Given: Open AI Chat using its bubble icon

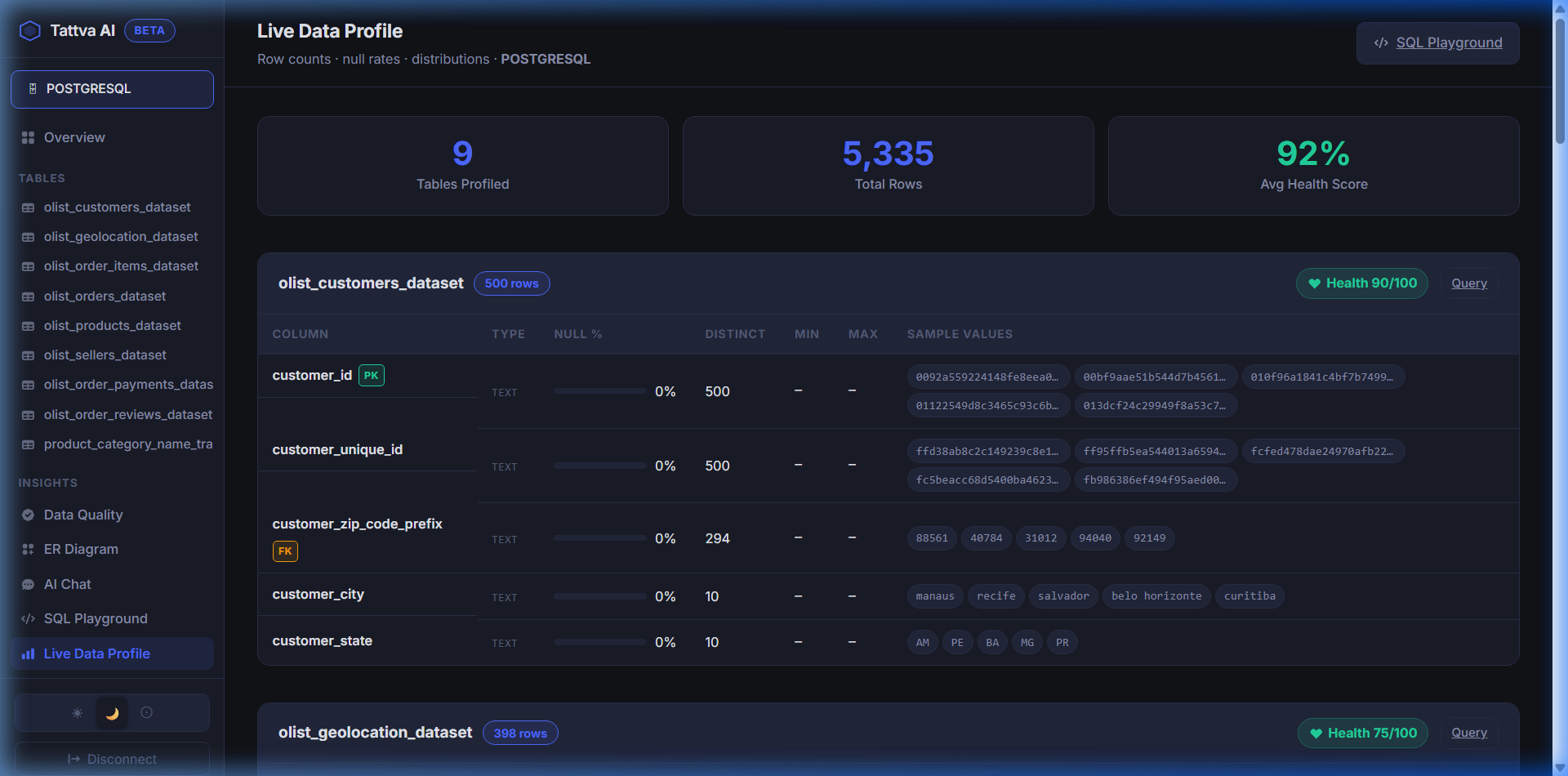Looking at the screenshot, I should click(28, 584).
